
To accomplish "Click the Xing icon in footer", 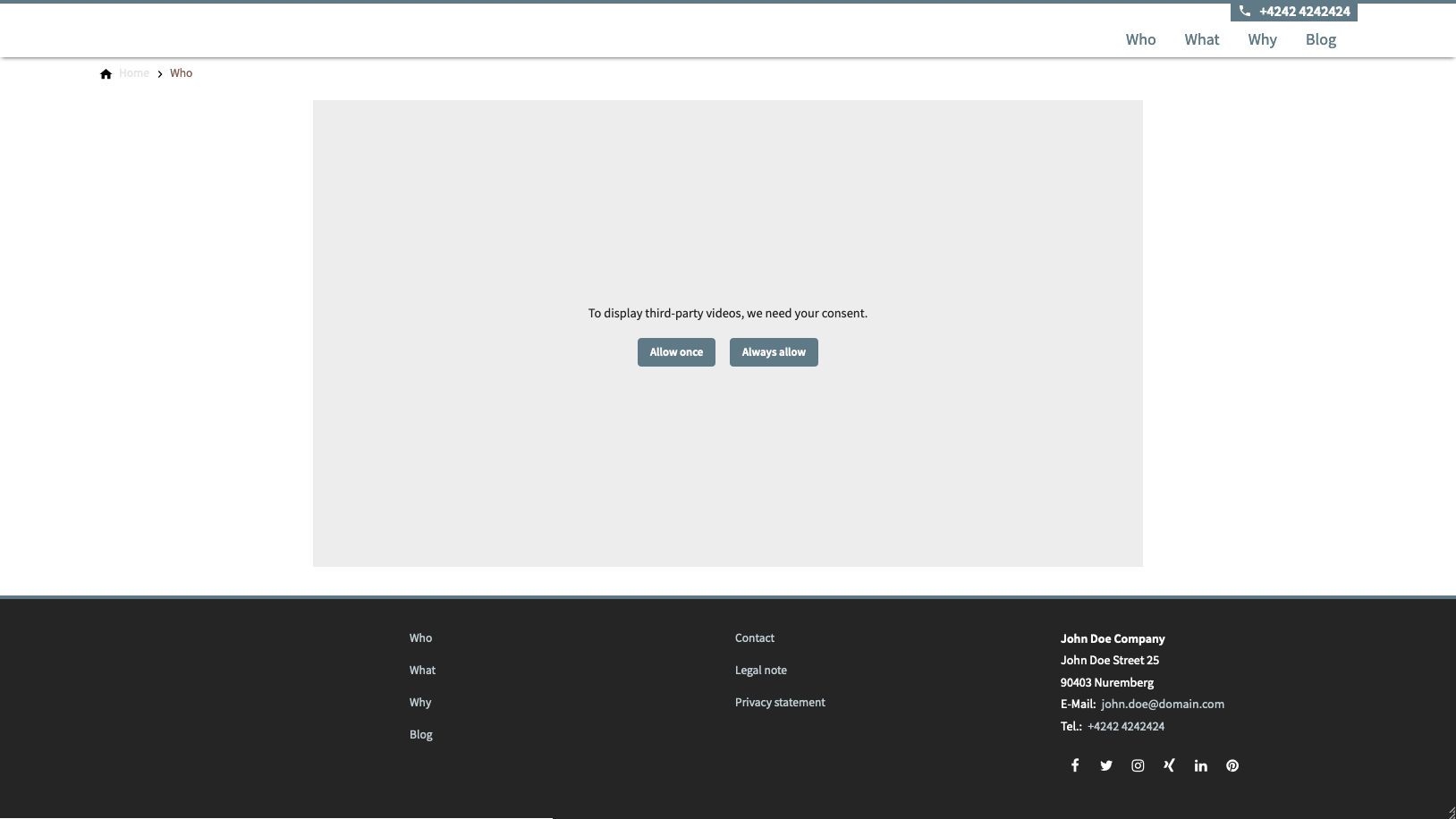I will tap(1169, 765).
